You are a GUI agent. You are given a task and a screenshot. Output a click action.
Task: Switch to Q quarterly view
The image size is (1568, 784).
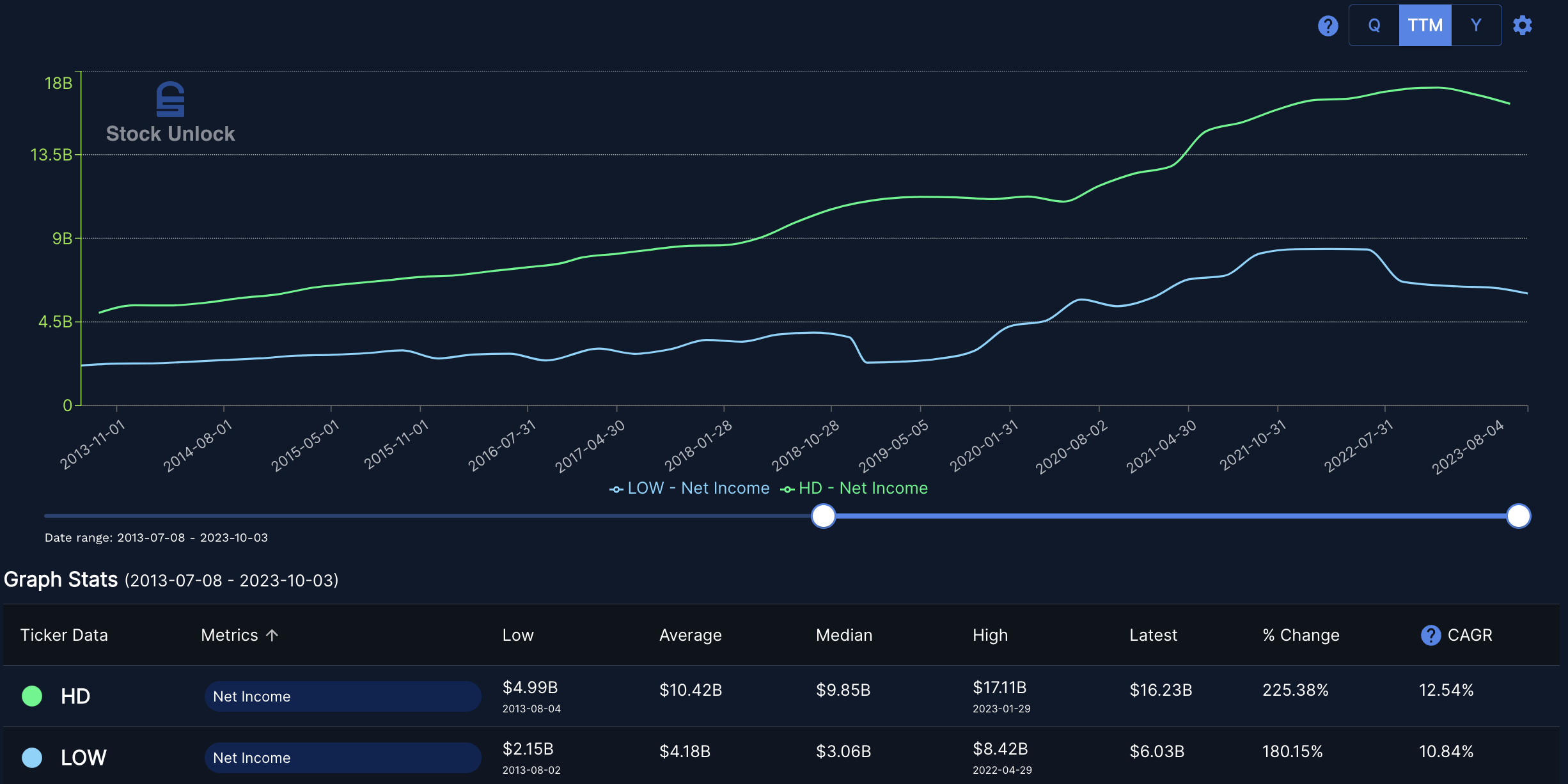pos(1374,26)
